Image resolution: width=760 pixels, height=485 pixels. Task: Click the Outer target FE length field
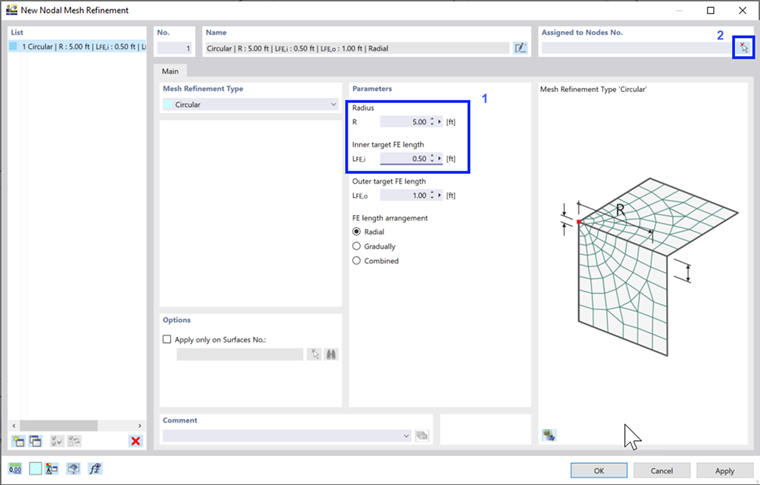tap(404, 195)
